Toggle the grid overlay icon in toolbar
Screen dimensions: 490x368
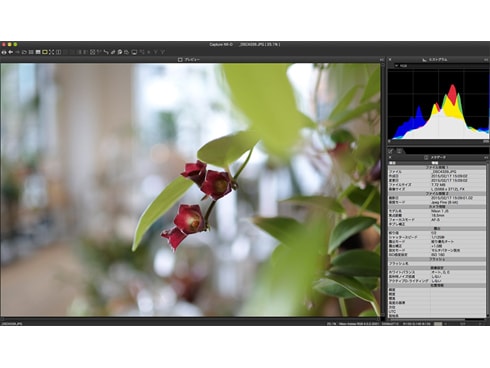pos(93,52)
